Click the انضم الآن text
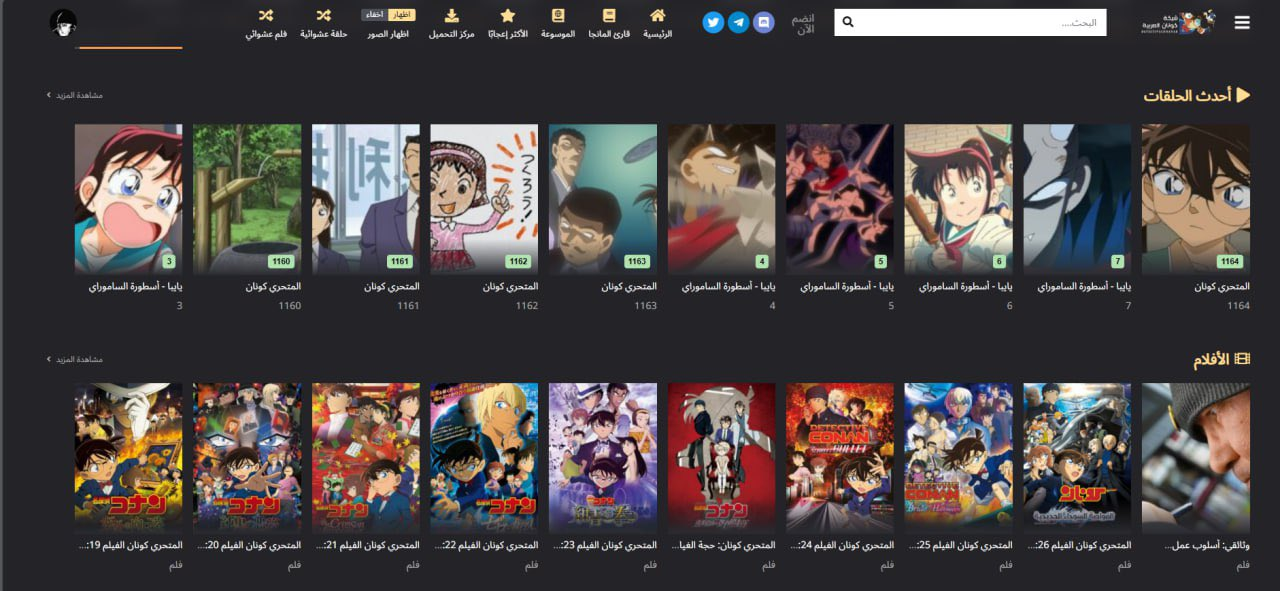The height and width of the screenshot is (591, 1280). coord(803,24)
